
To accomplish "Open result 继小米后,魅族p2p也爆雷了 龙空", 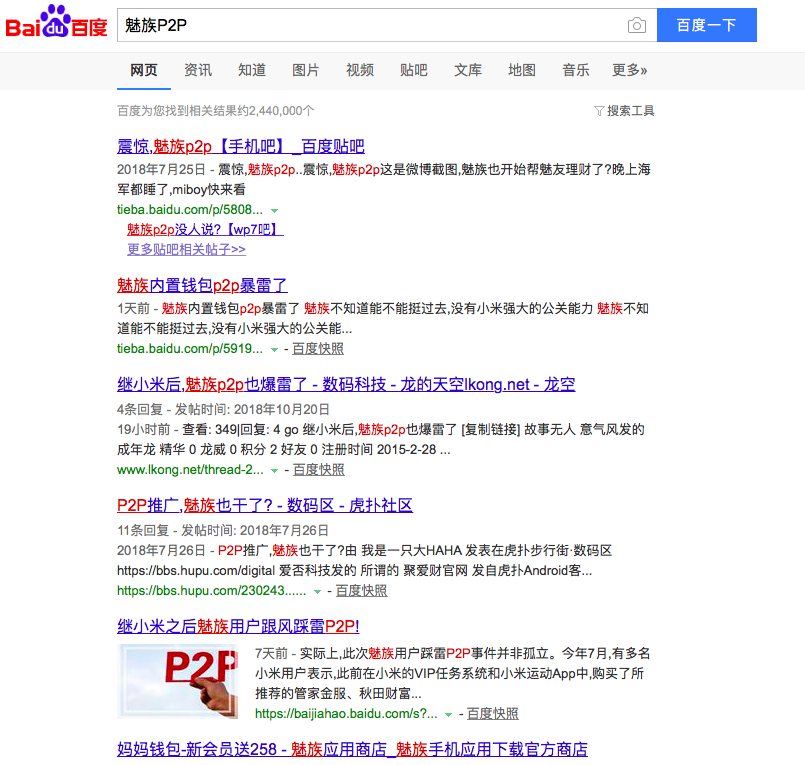I will pyautogui.click(x=346, y=385).
